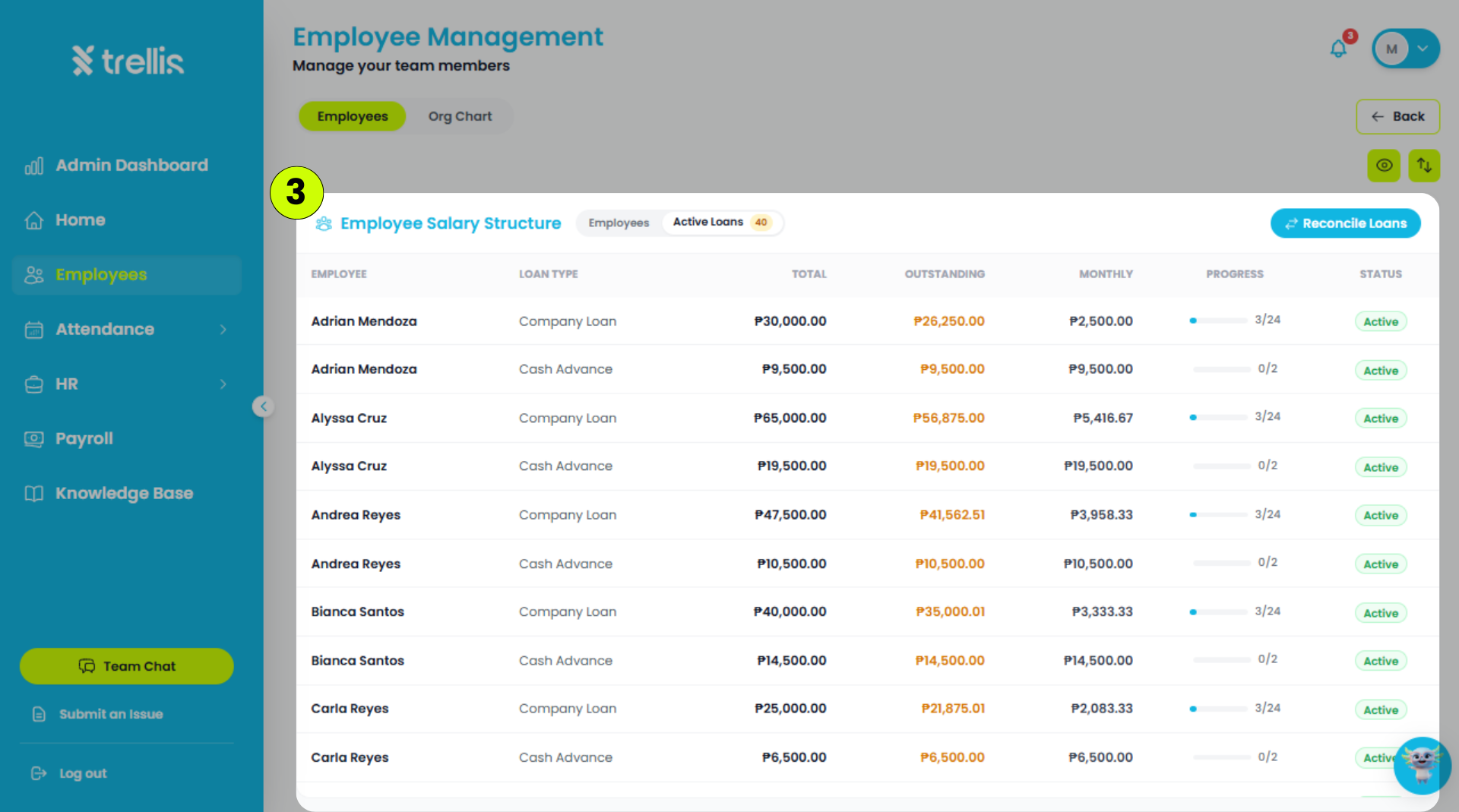Select the Employees toggle in Salary Structure
The width and height of the screenshot is (1459, 812).
tap(619, 223)
